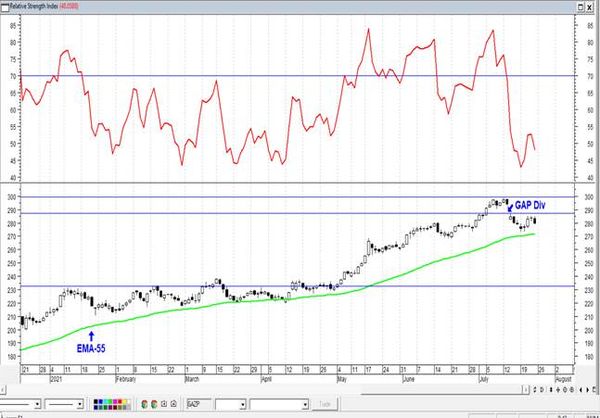Click the Relative Strength Index pane window icon

(x=5, y=7)
